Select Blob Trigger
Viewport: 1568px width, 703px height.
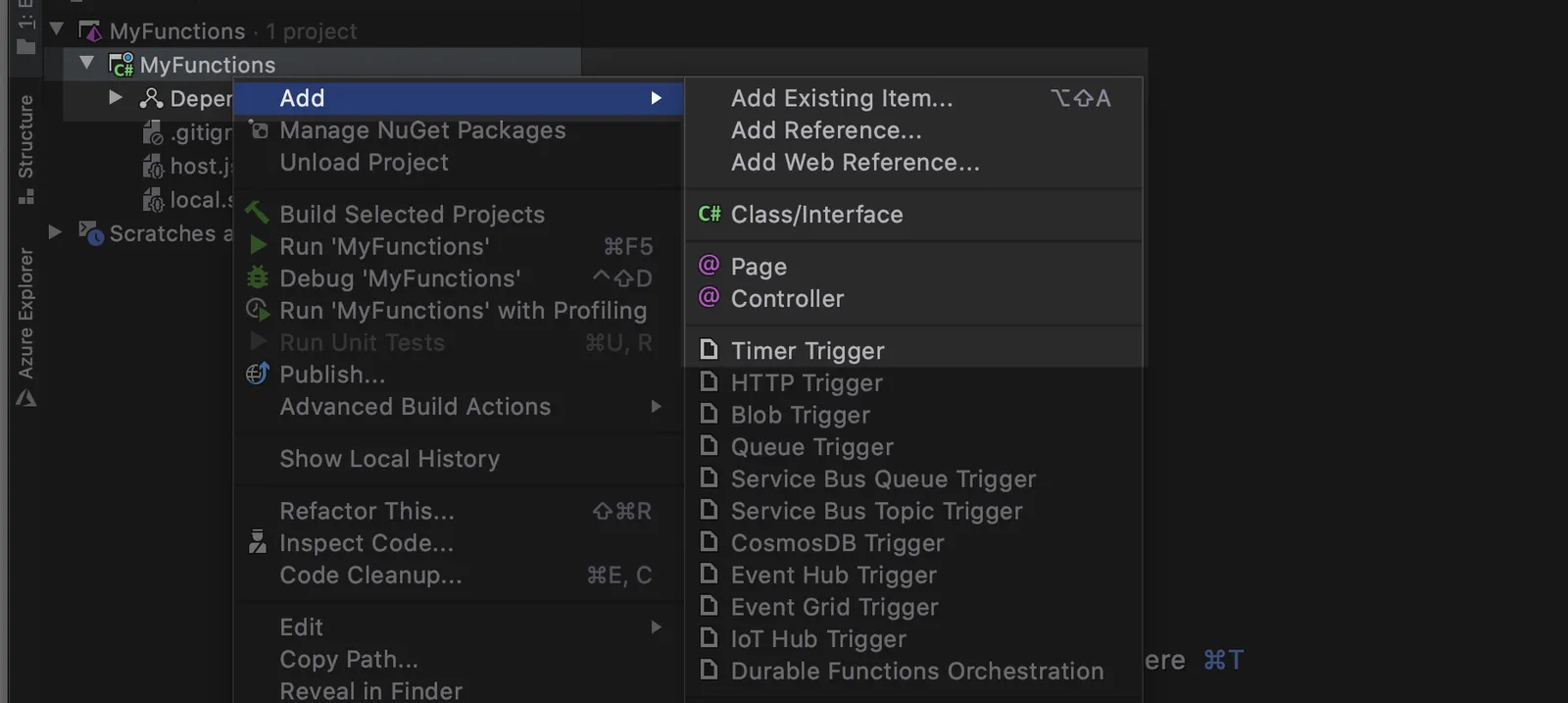(913, 416)
